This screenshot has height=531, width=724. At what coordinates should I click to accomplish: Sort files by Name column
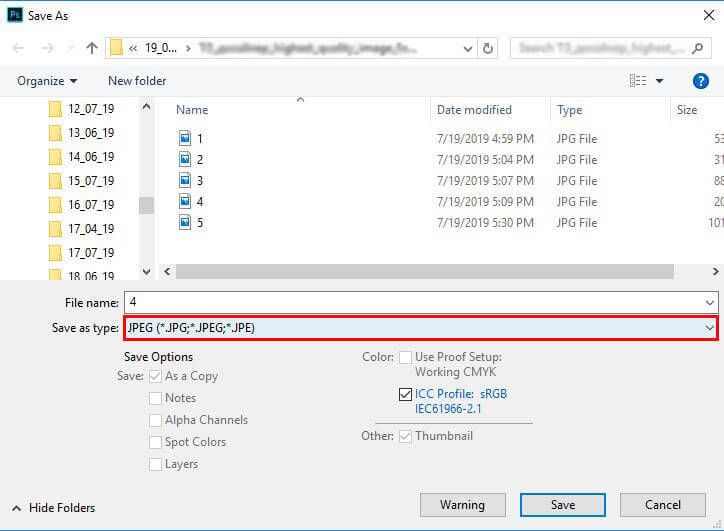(192, 110)
